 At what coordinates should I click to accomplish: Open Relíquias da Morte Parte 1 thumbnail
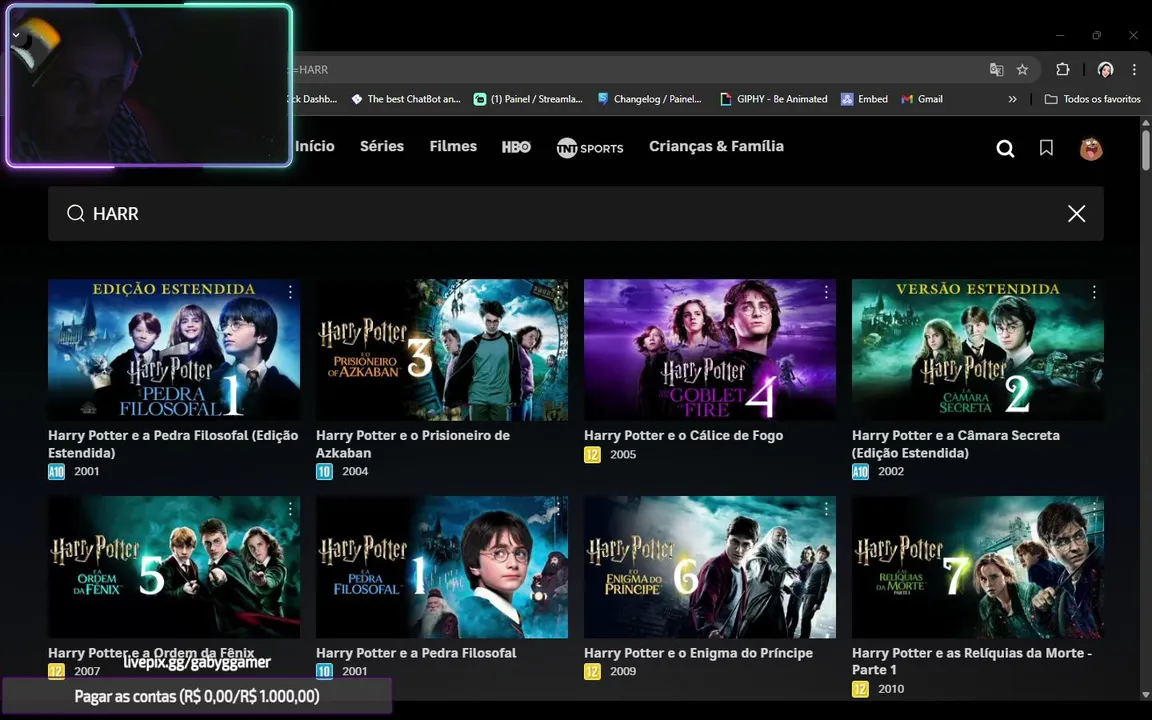[x=978, y=567]
